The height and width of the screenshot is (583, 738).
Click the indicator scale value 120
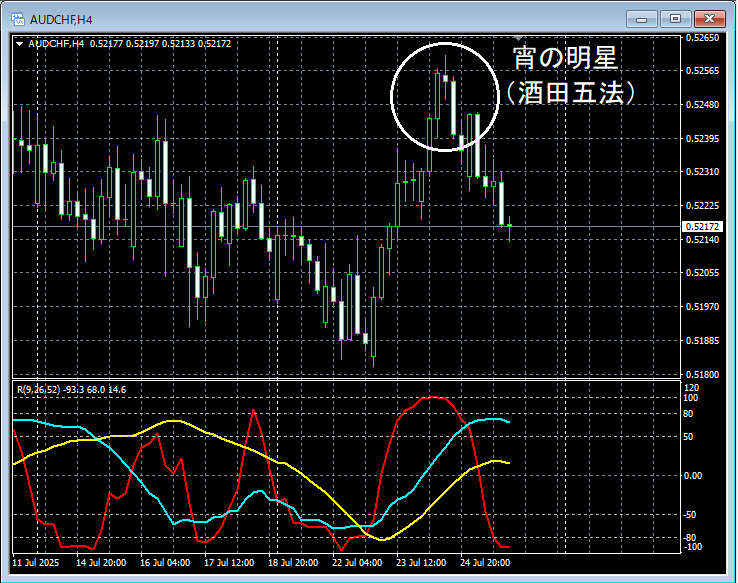[691, 388]
